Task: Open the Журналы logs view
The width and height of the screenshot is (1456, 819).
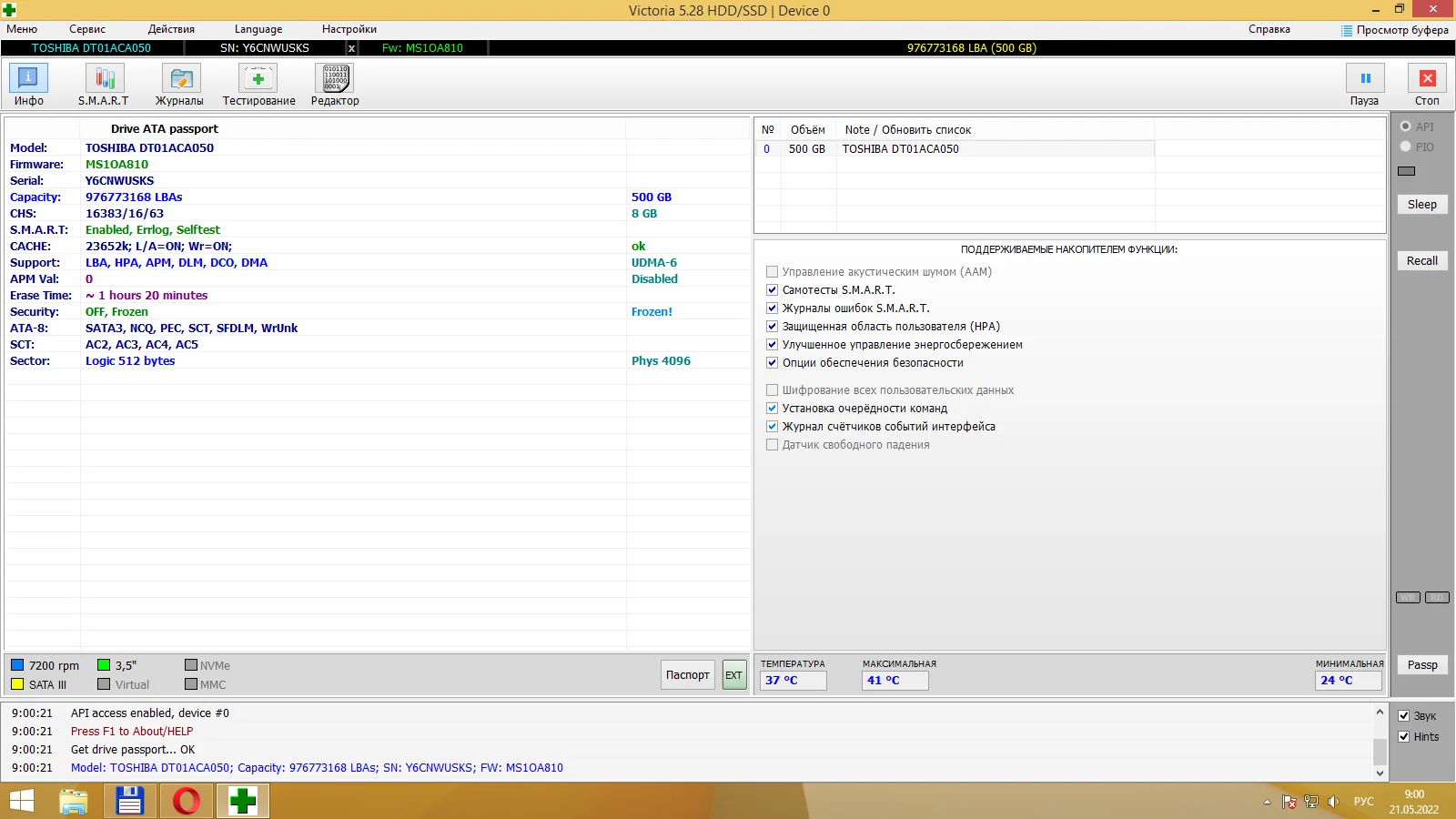Action: tap(180, 85)
